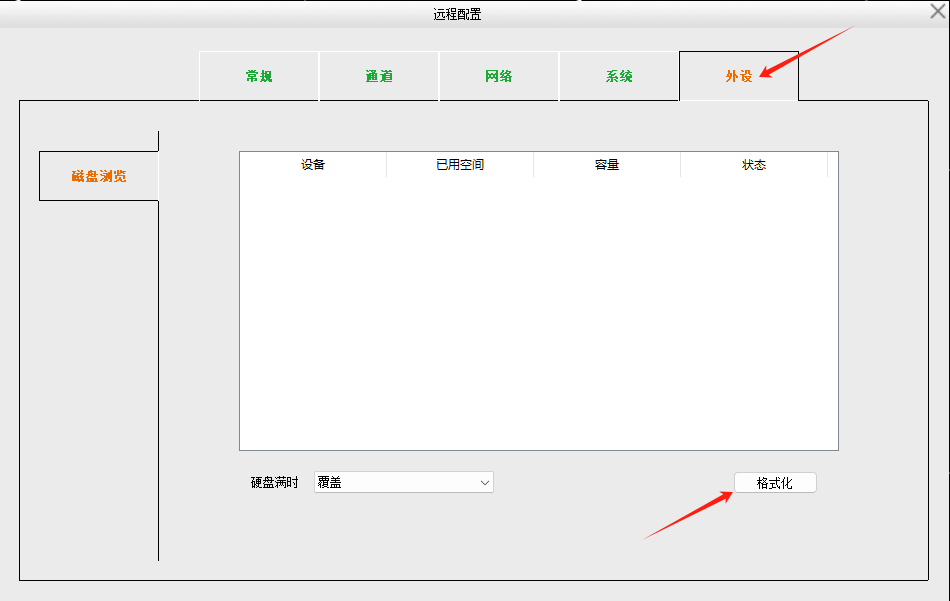Switch to the 常规 tab
This screenshot has height=601, width=950.
click(259, 76)
